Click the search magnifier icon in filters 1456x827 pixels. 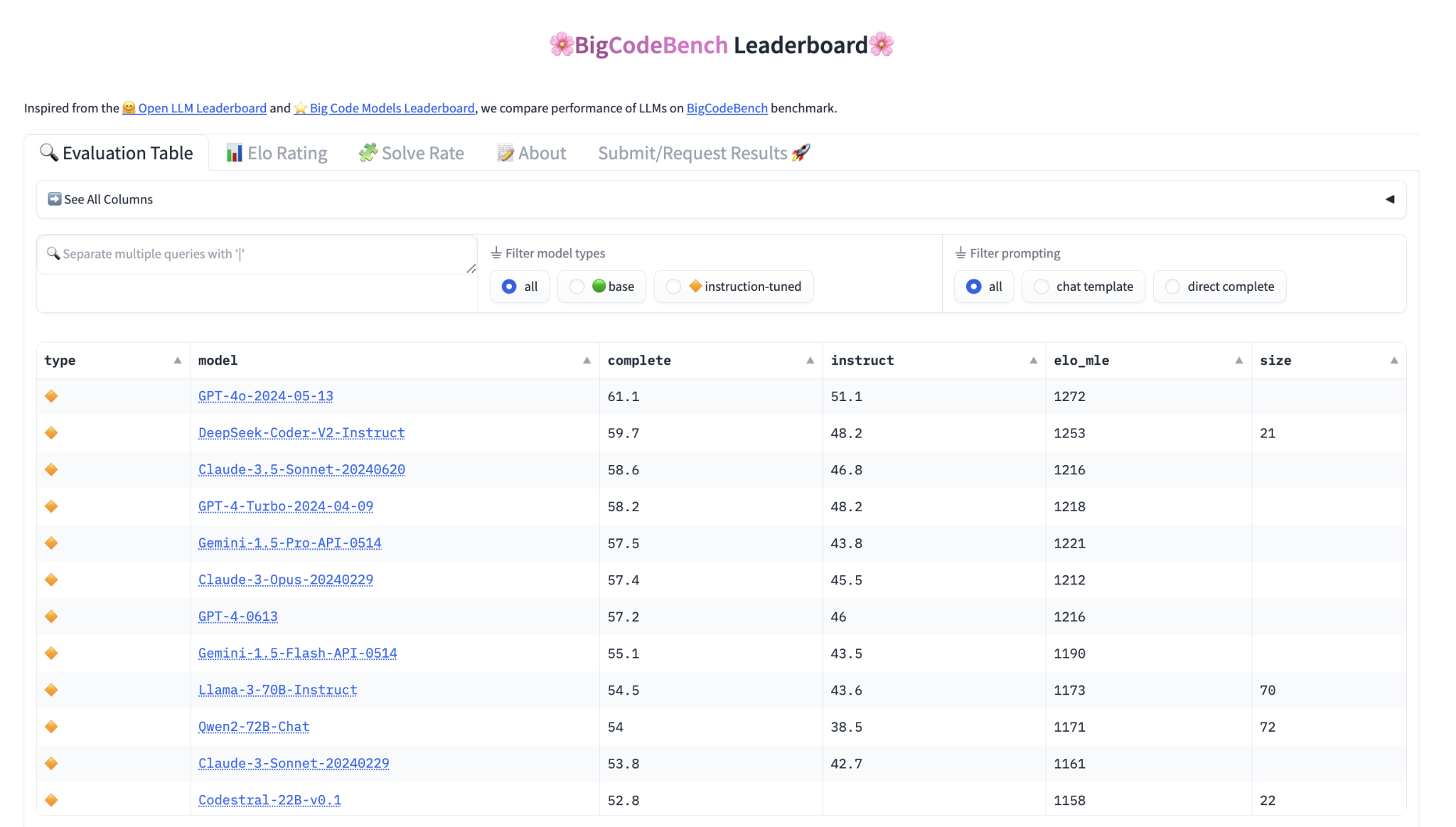(x=54, y=253)
